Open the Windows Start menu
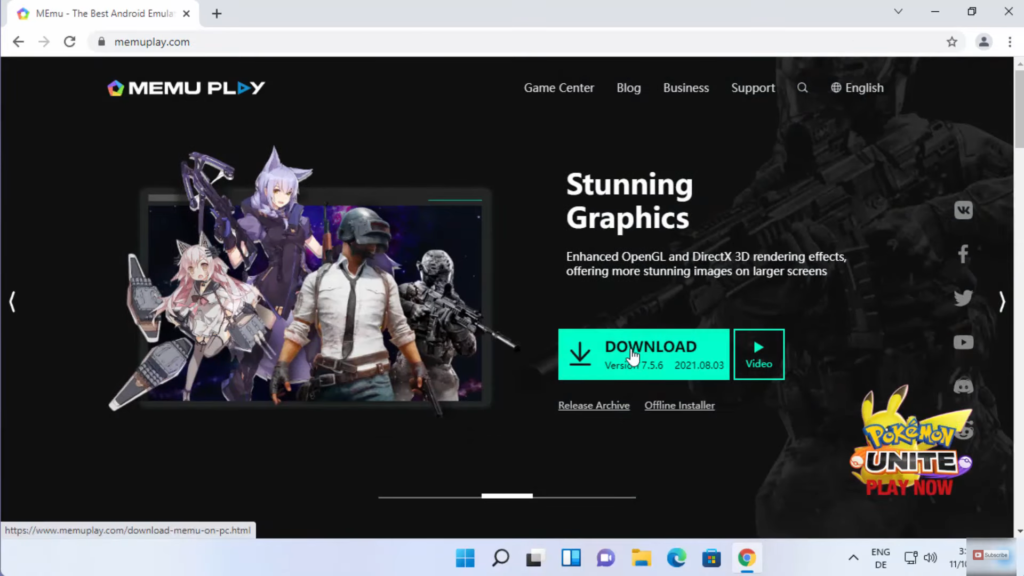This screenshot has height=576, width=1024. point(465,558)
